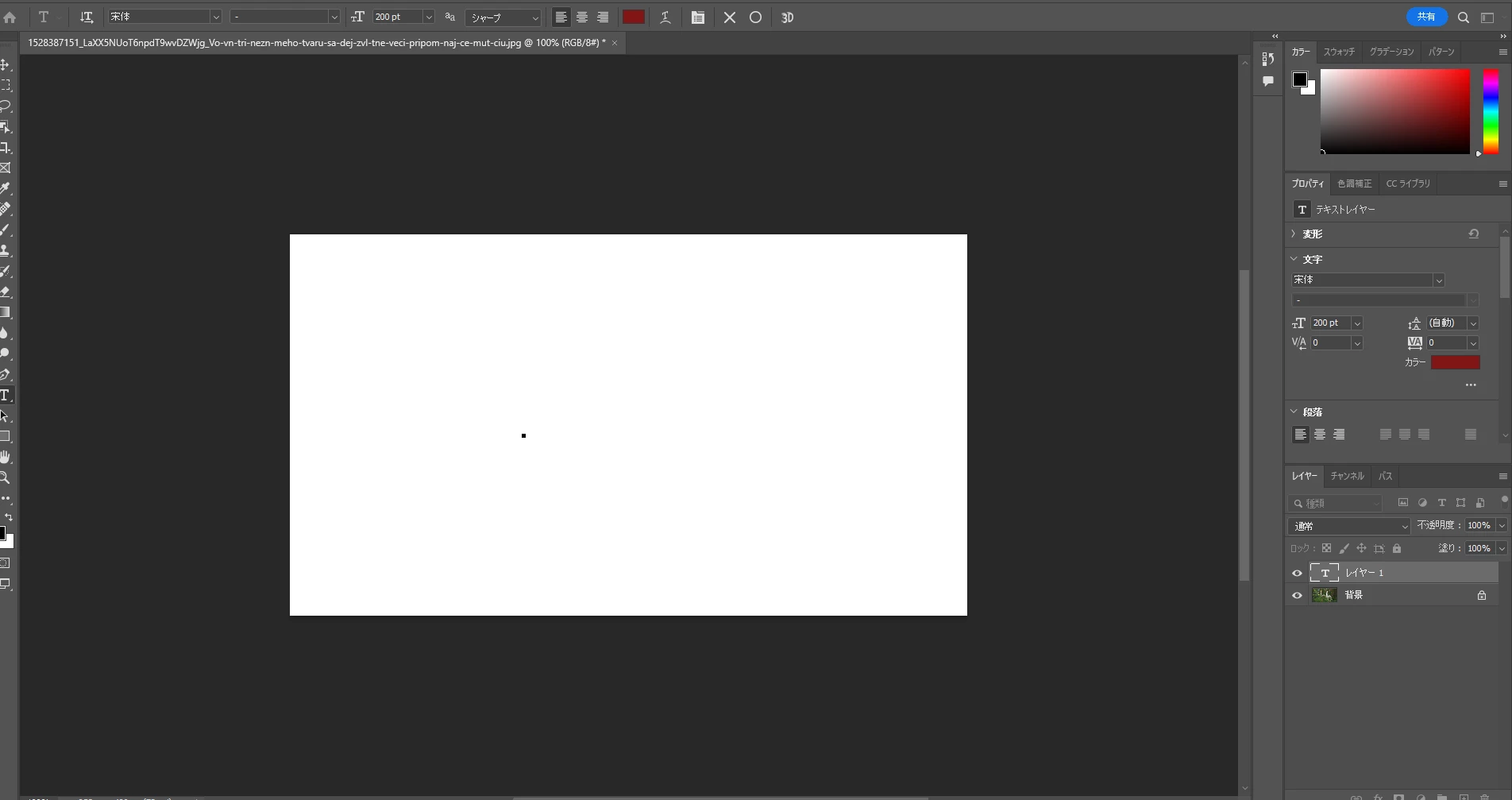Open the font family dropdown in options bar
The image size is (1512, 800).
(x=215, y=17)
